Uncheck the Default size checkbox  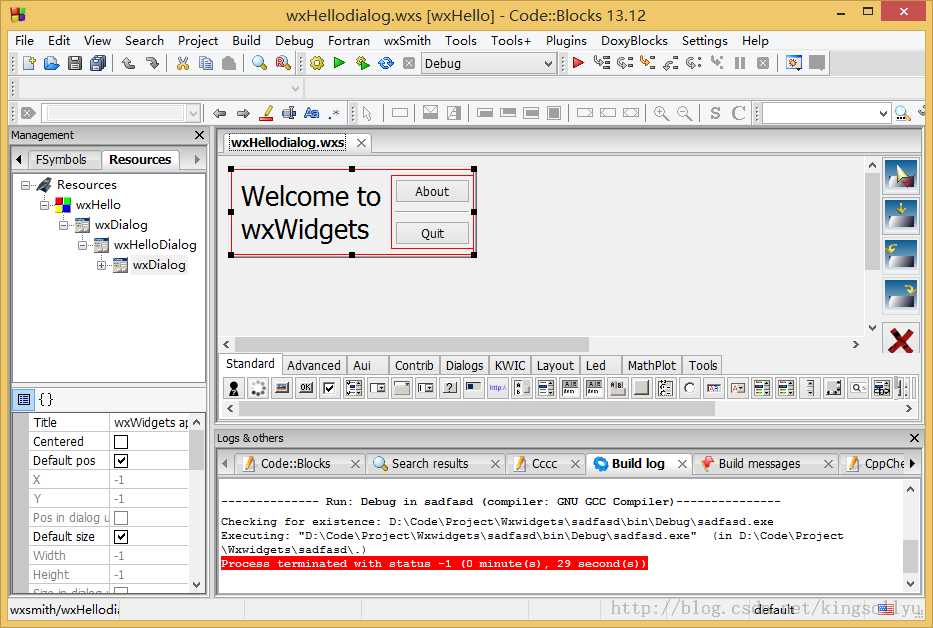[x=121, y=537]
